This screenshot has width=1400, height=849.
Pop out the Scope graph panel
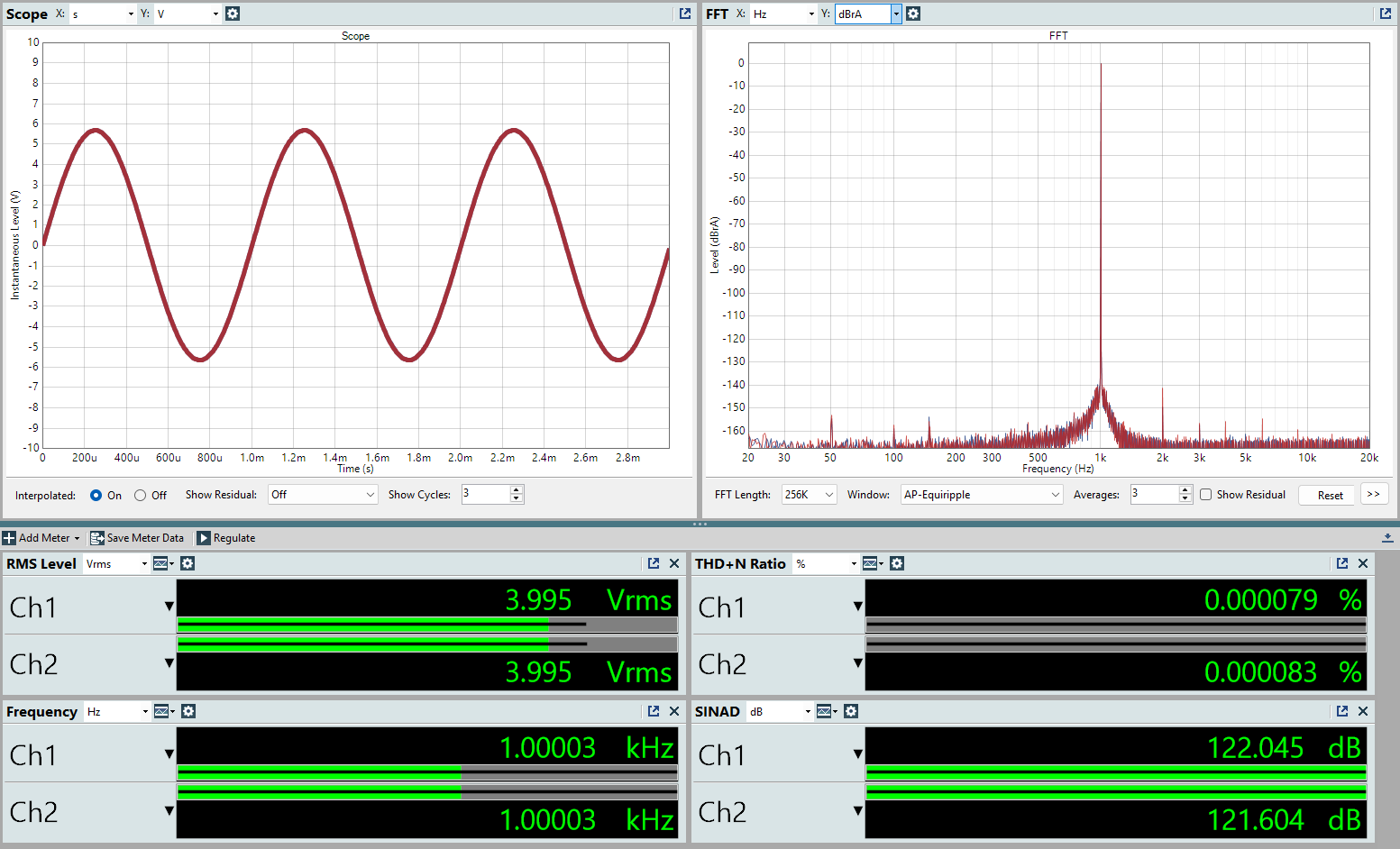click(685, 14)
